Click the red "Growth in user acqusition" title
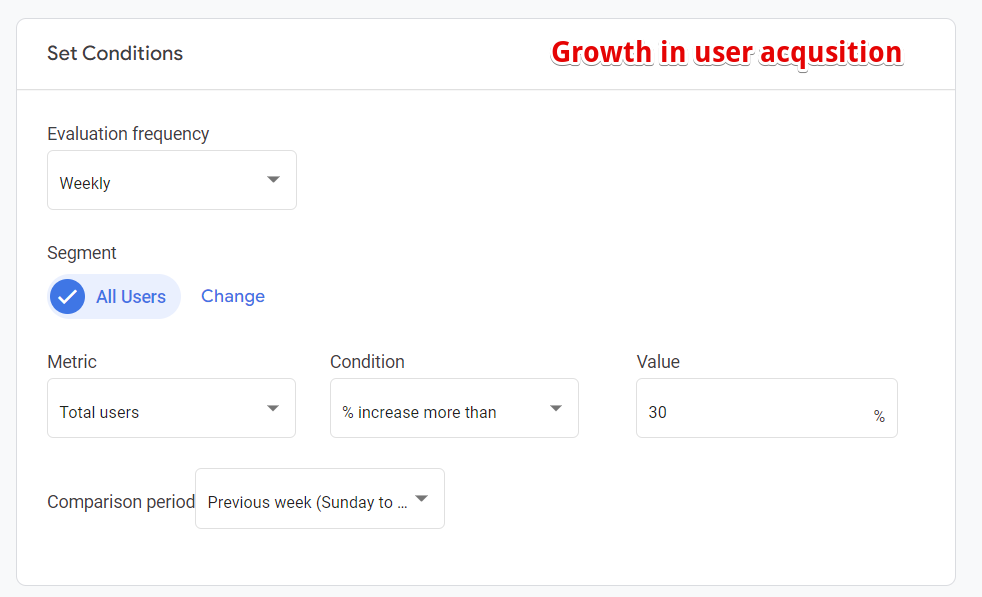 click(x=726, y=52)
